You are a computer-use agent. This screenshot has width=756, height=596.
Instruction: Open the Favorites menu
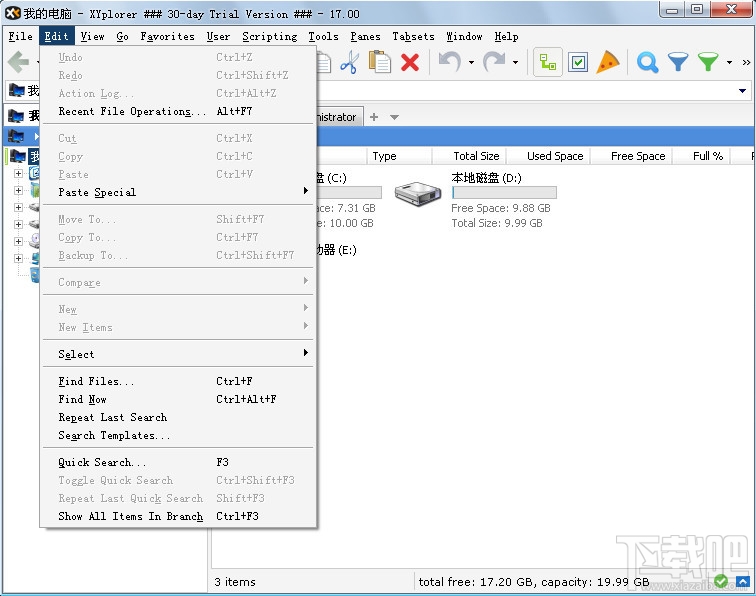[167, 36]
